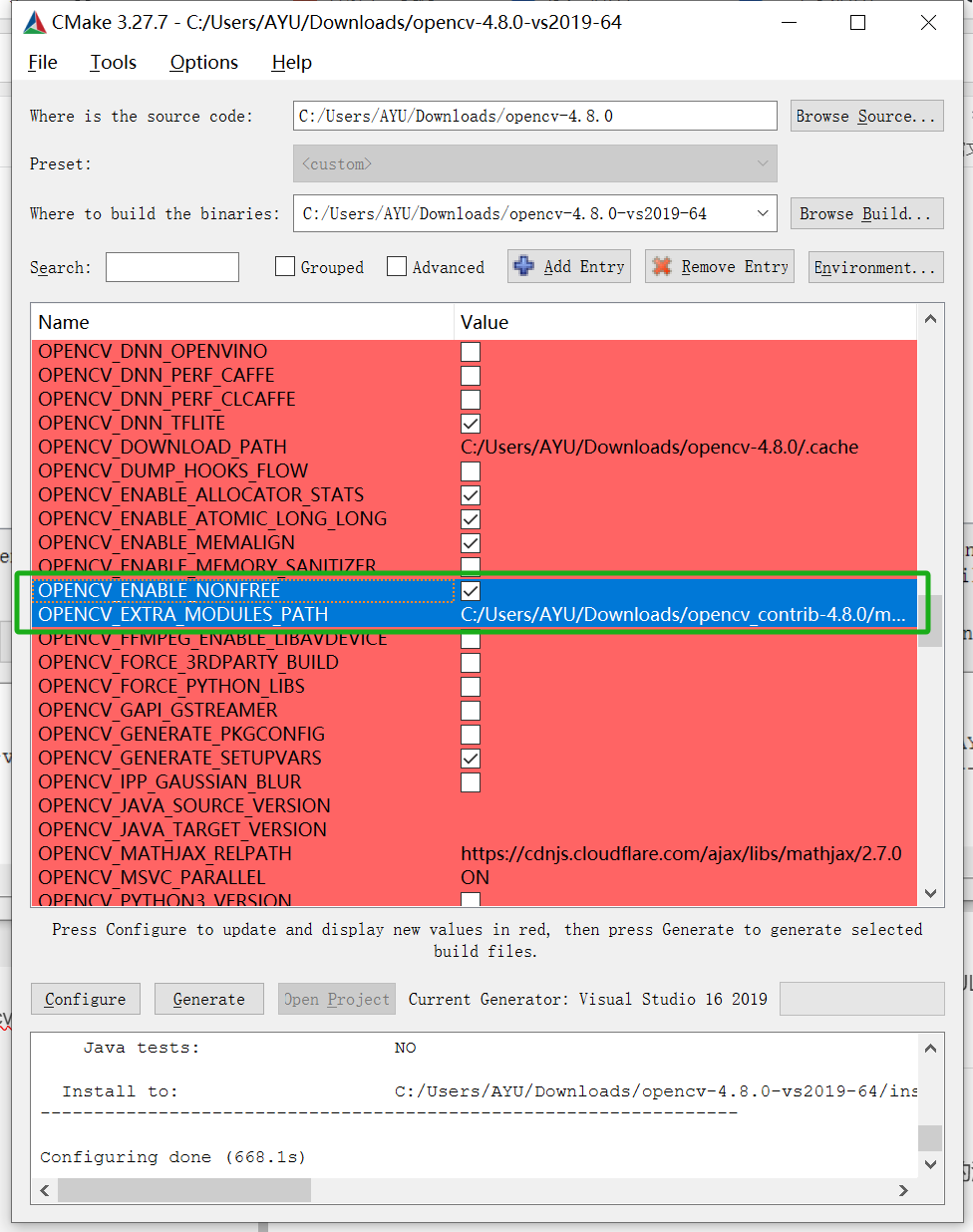The height and width of the screenshot is (1232, 973).
Task: Click the Name column header
Action: [x=242, y=322]
